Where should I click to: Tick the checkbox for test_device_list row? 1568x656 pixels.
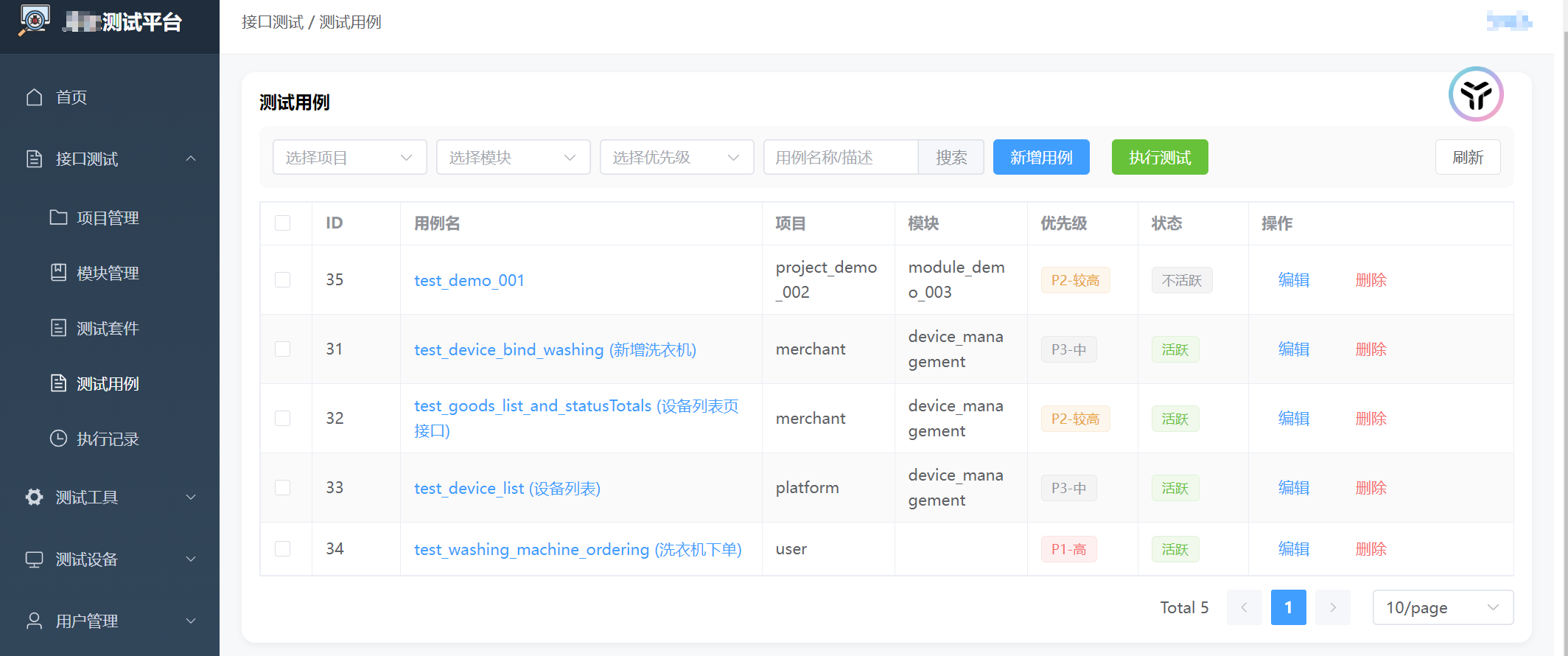283,488
